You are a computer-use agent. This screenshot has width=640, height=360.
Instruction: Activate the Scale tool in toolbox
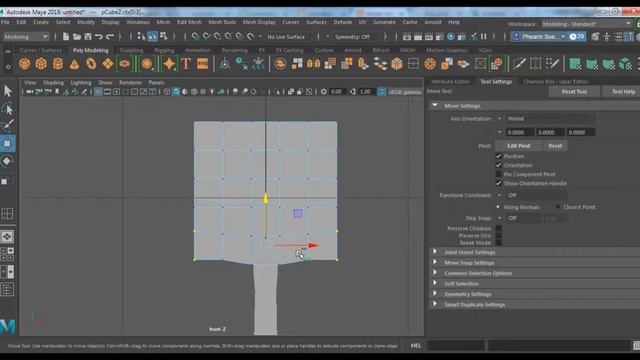8,179
